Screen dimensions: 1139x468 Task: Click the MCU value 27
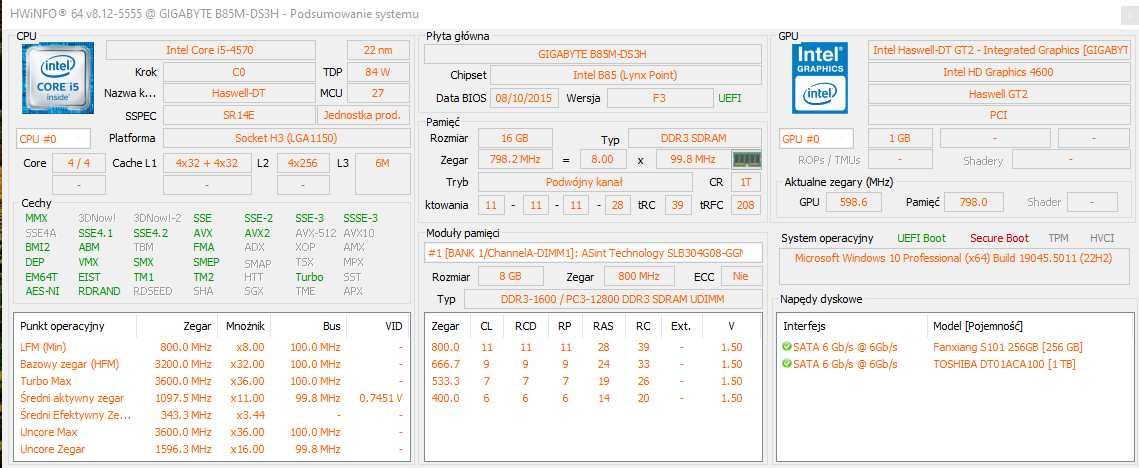(x=378, y=93)
